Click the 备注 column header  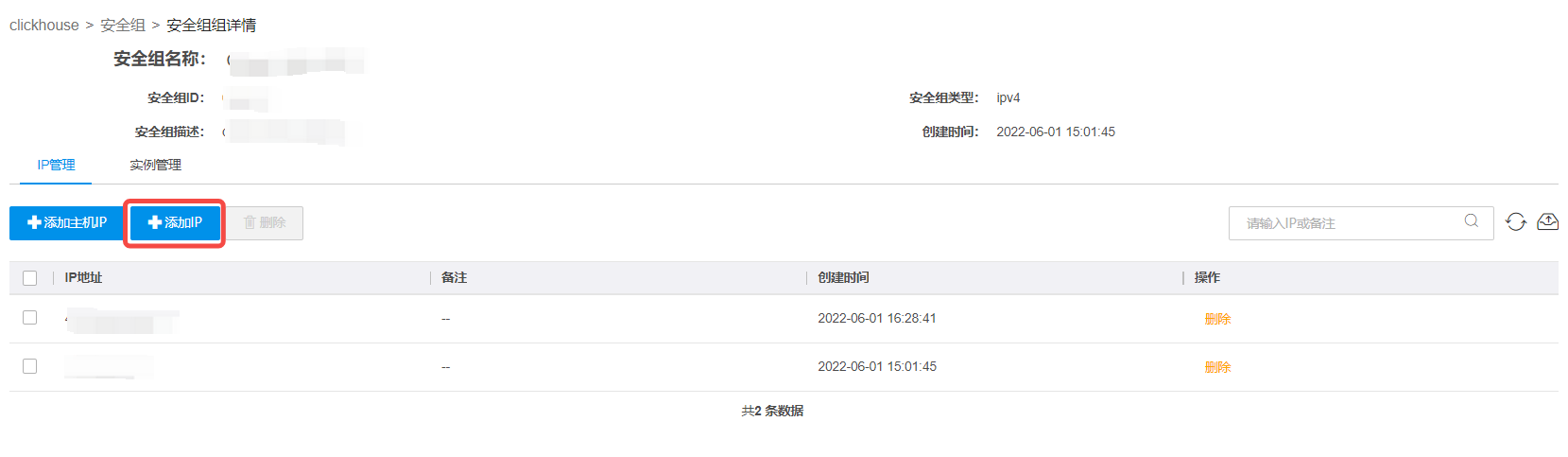pos(454,278)
